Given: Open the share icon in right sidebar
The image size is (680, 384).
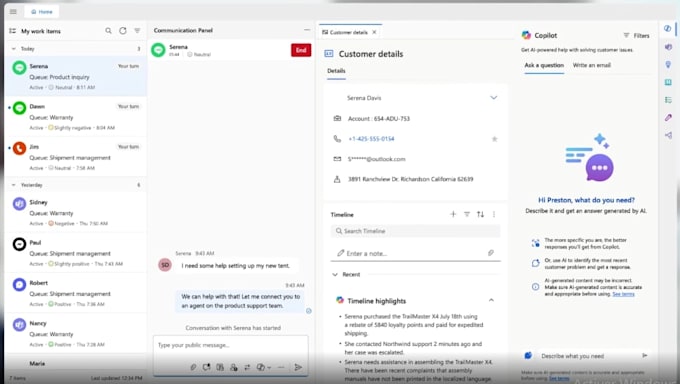Looking at the screenshot, I should click(x=668, y=135).
